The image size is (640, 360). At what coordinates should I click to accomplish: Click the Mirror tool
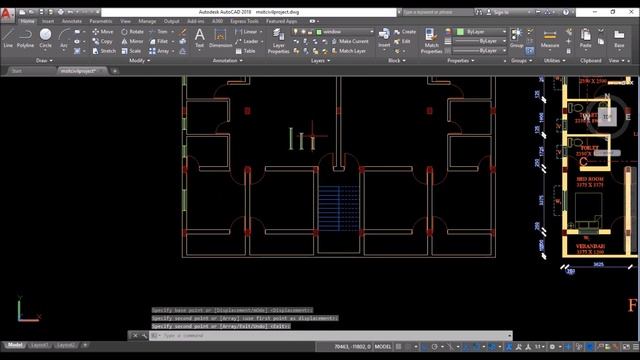coord(132,41)
